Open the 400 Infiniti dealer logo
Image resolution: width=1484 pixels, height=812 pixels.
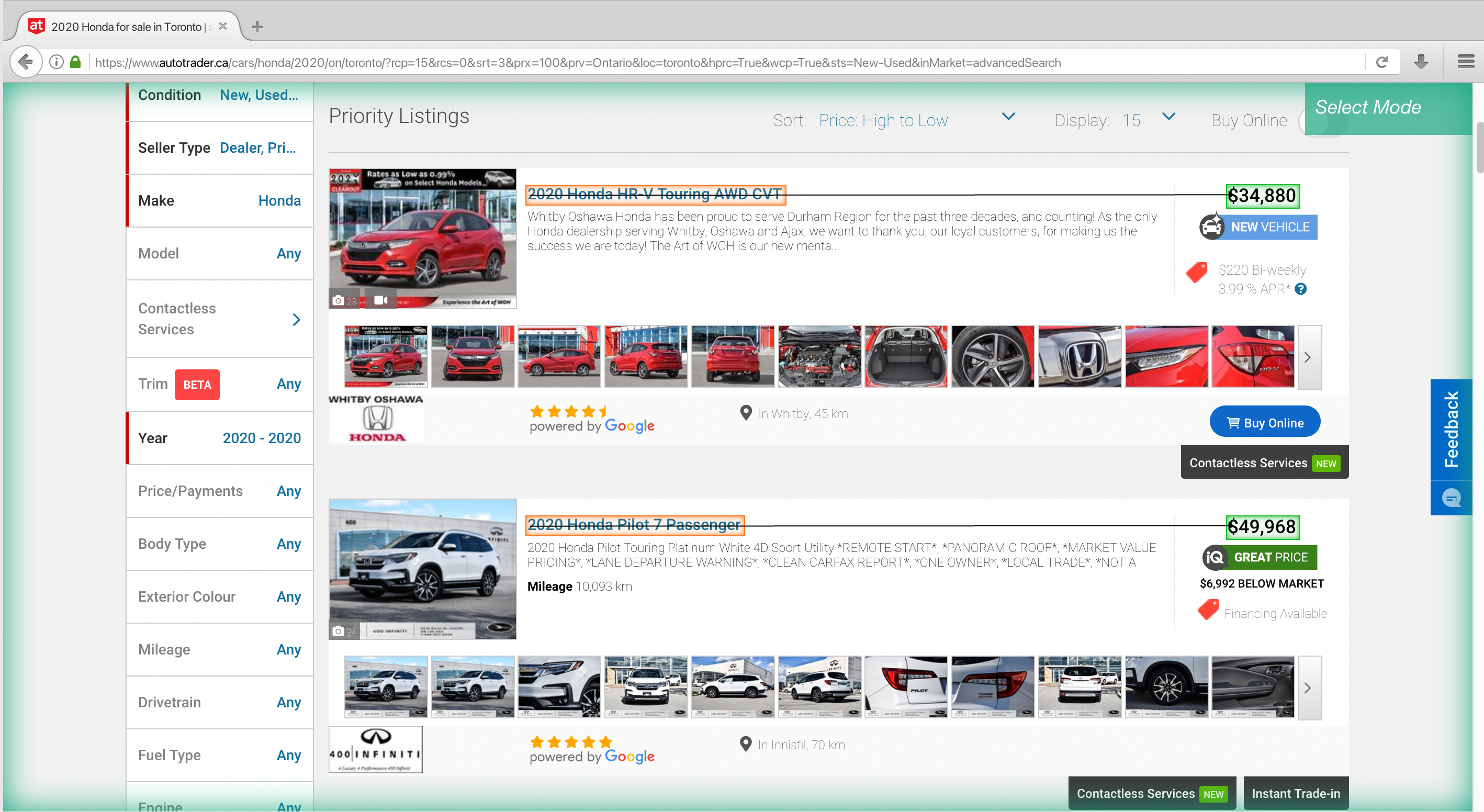[x=376, y=750]
